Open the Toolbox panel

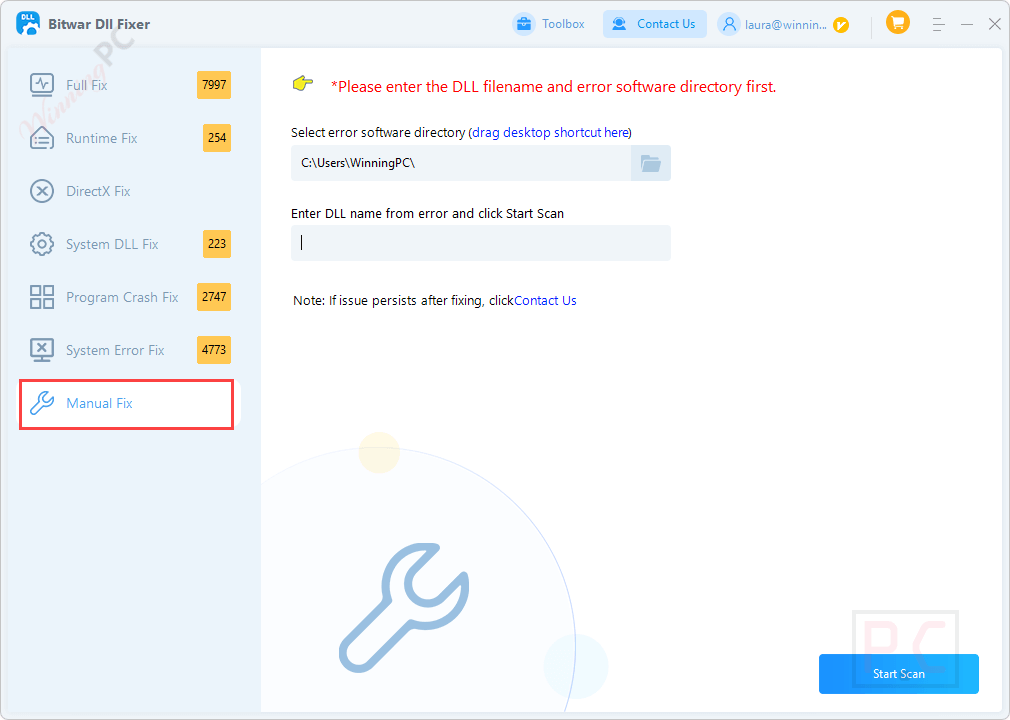point(548,23)
